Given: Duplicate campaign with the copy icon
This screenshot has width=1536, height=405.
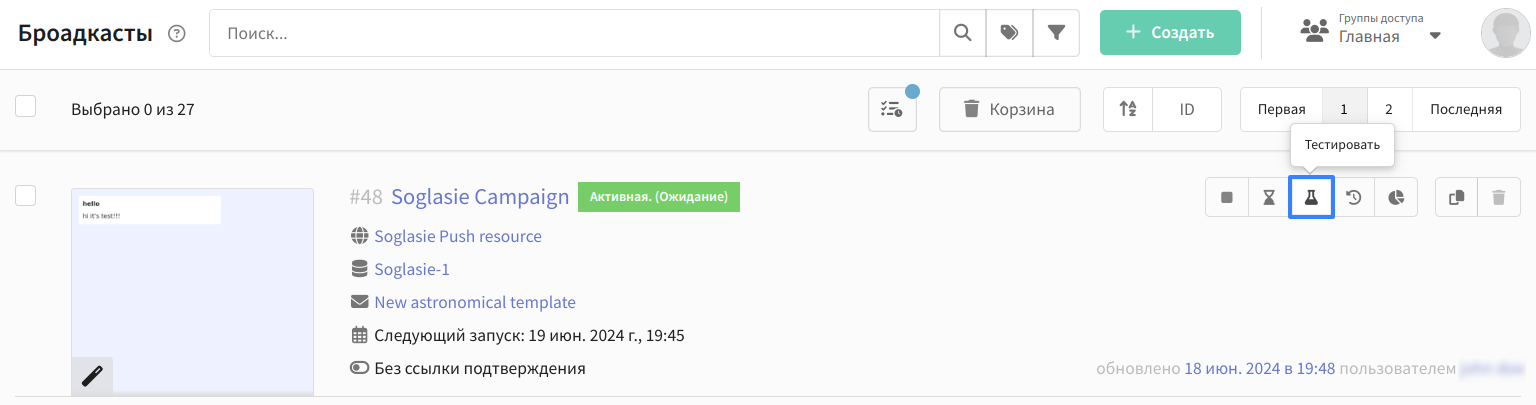Looking at the screenshot, I should [x=1456, y=198].
